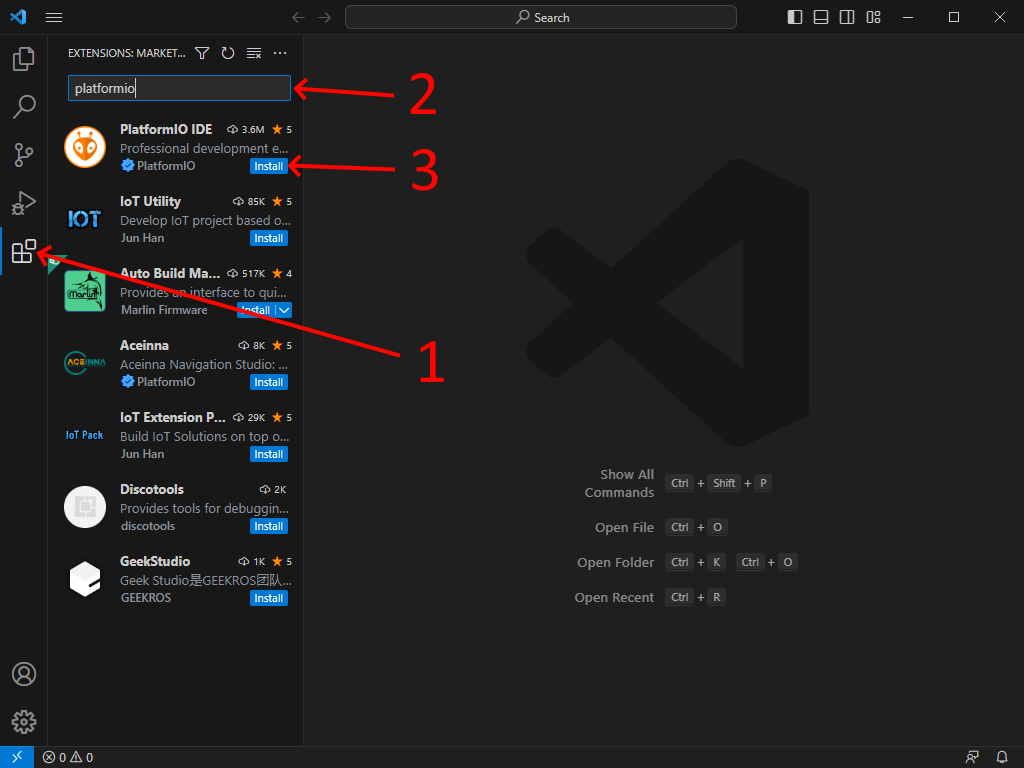Install the Aceinna extension

click(x=268, y=382)
